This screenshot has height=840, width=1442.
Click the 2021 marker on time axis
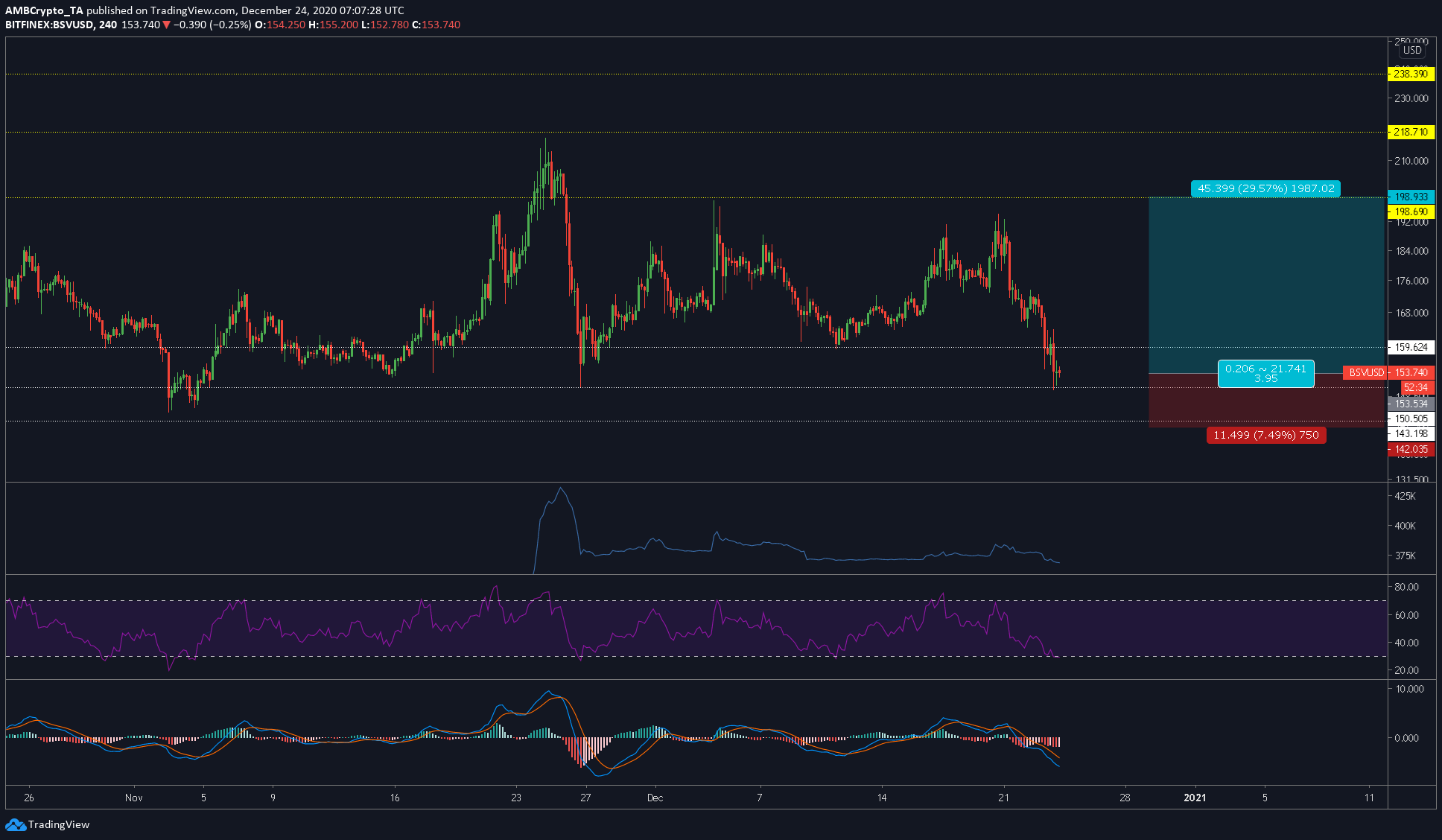[x=1195, y=798]
